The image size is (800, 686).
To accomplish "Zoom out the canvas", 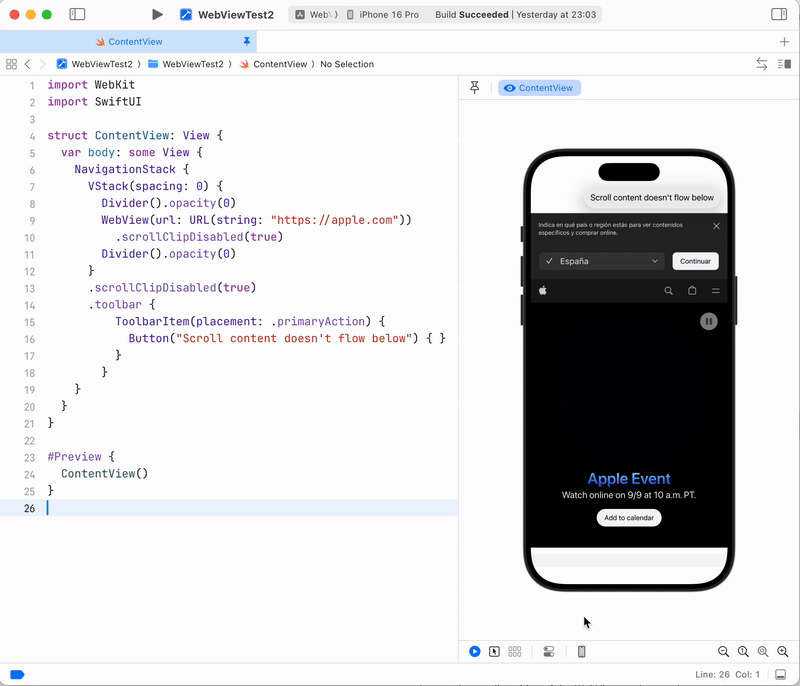I will pos(723,651).
